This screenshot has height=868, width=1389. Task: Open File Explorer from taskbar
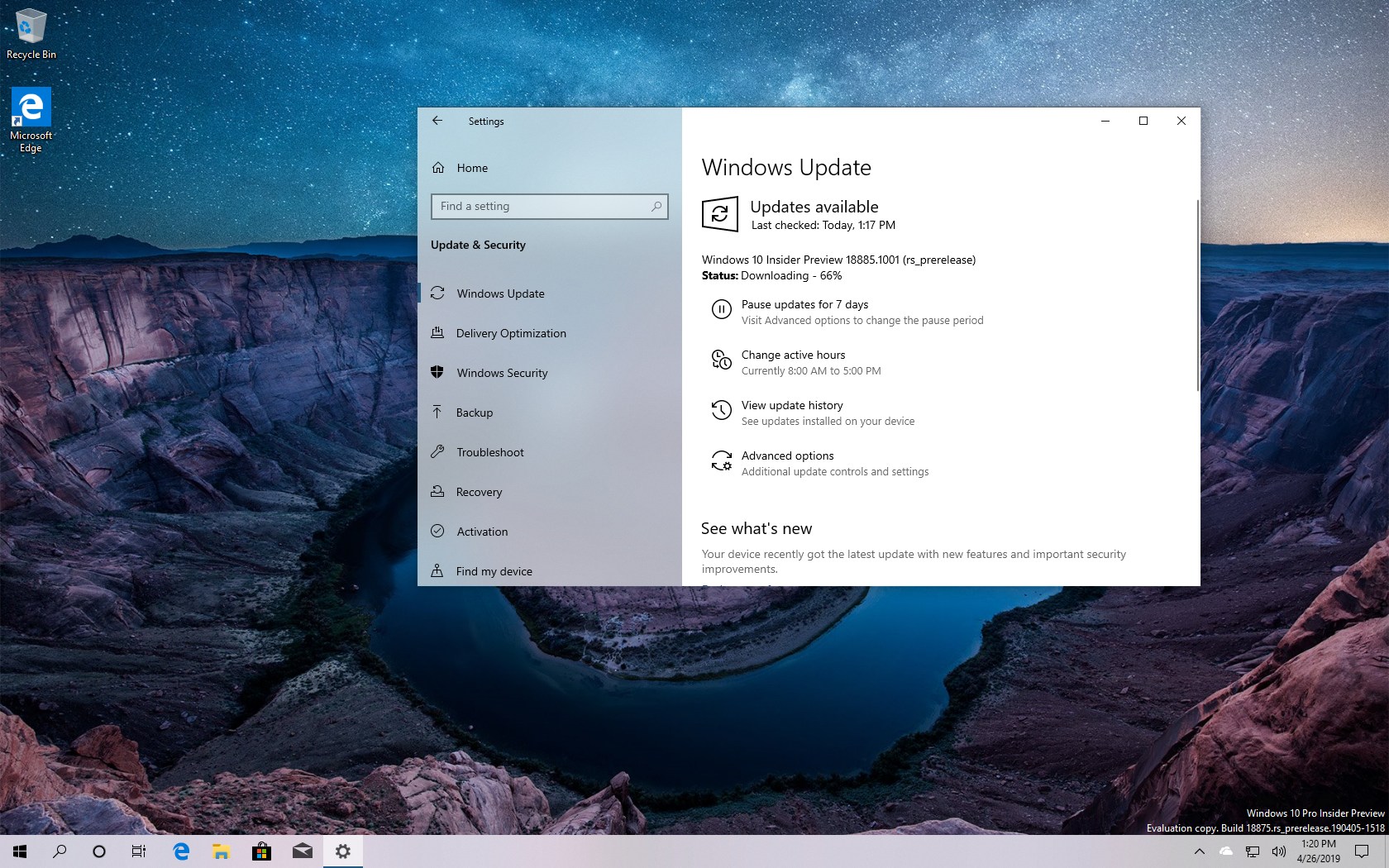click(221, 851)
